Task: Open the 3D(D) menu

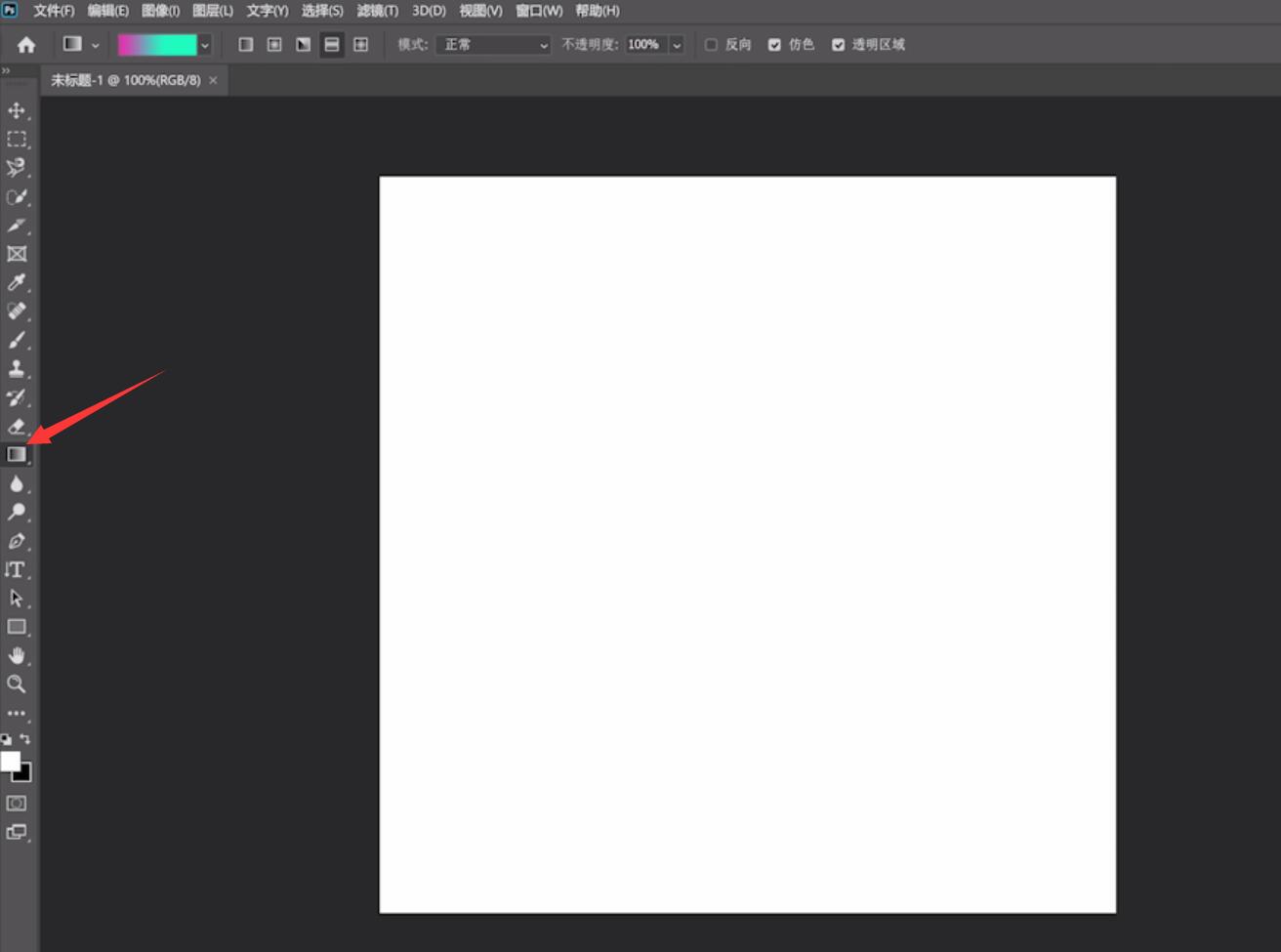Action: tap(429, 11)
